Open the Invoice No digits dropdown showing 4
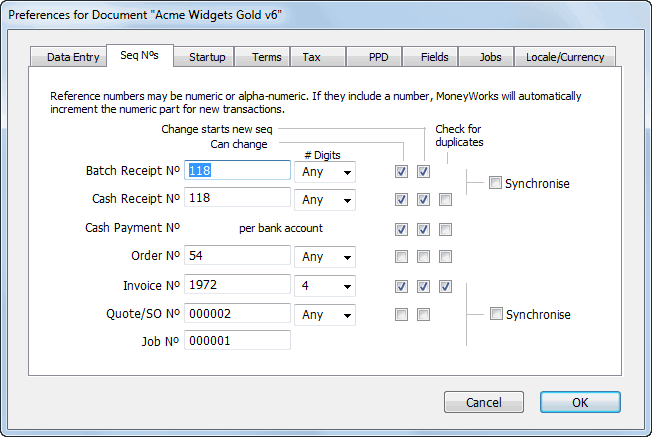 click(x=325, y=286)
